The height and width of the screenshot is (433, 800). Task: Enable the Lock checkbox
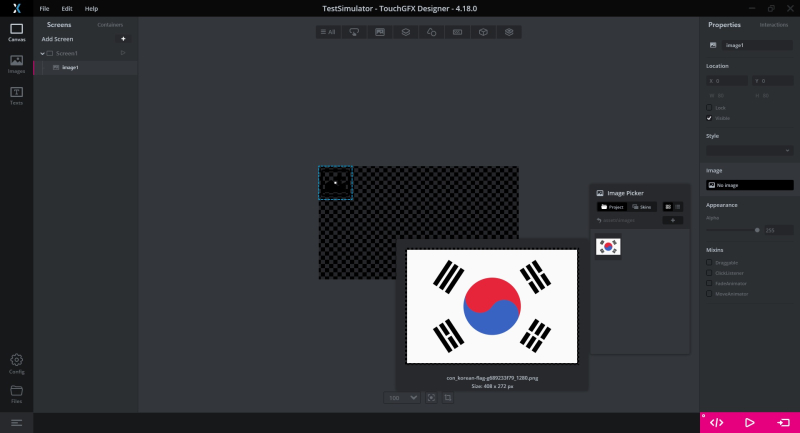pos(710,107)
